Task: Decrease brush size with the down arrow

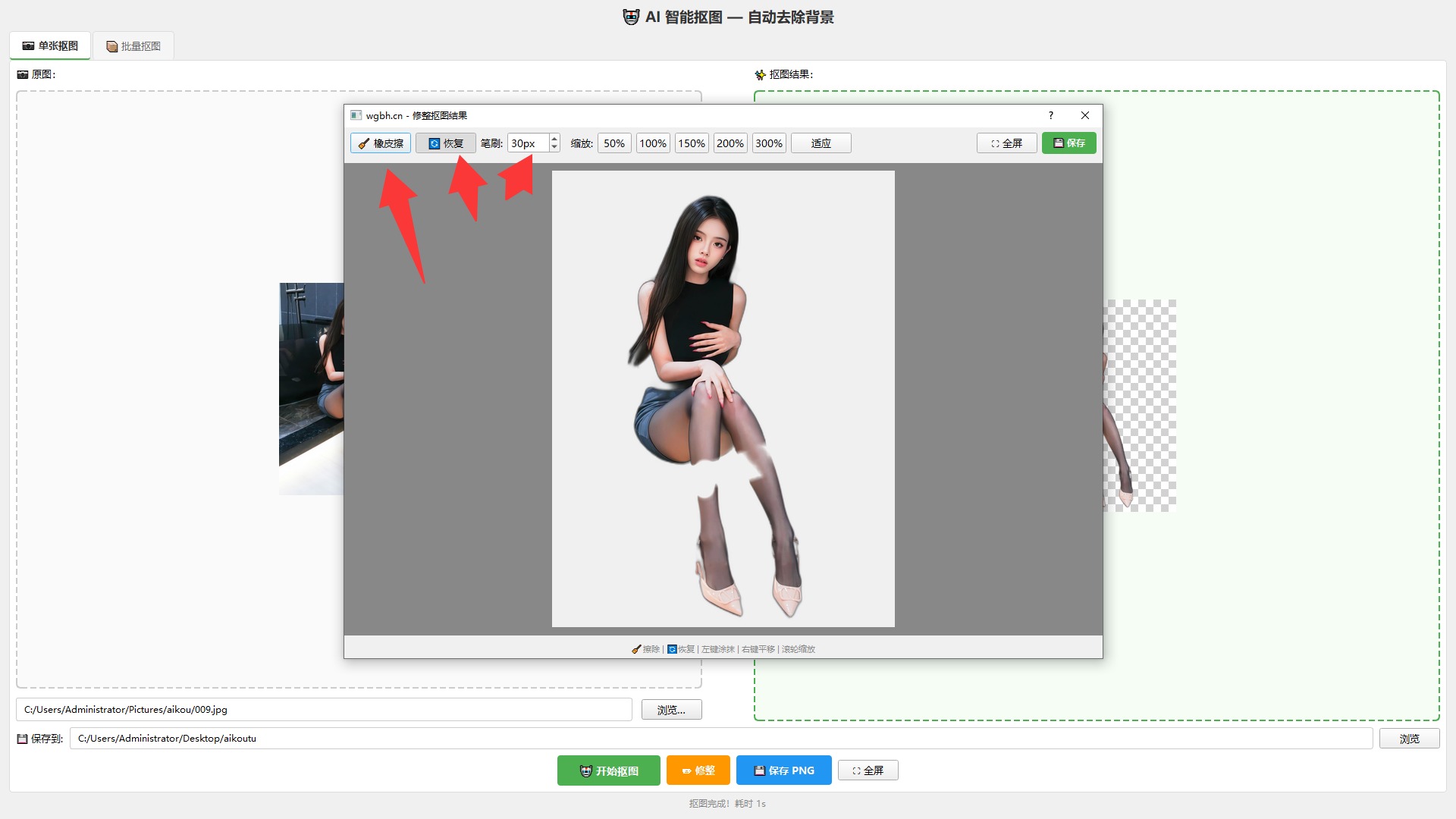Action: click(x=554, y=148)
